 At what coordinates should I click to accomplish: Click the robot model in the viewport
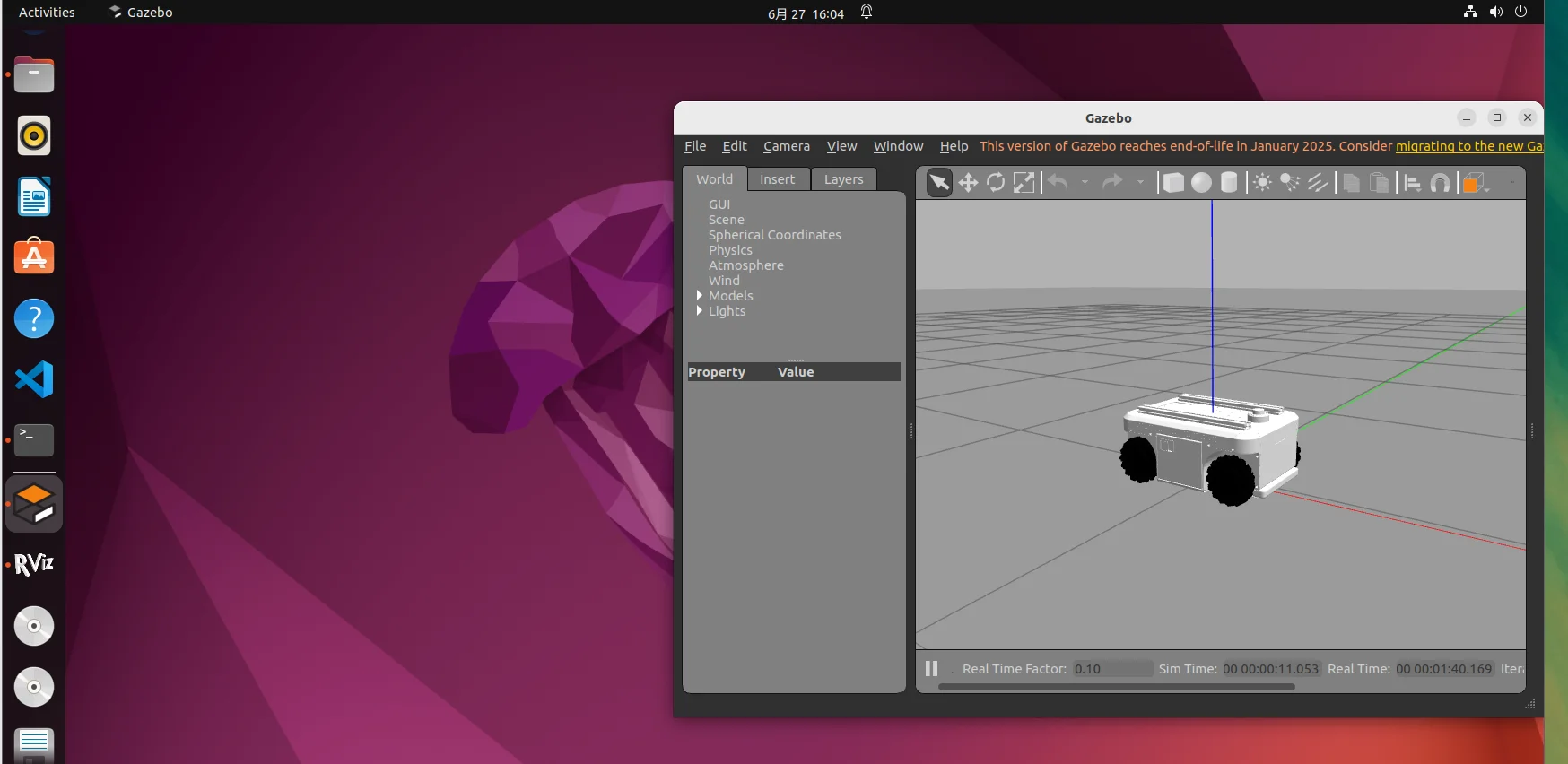pos(1211,448)
